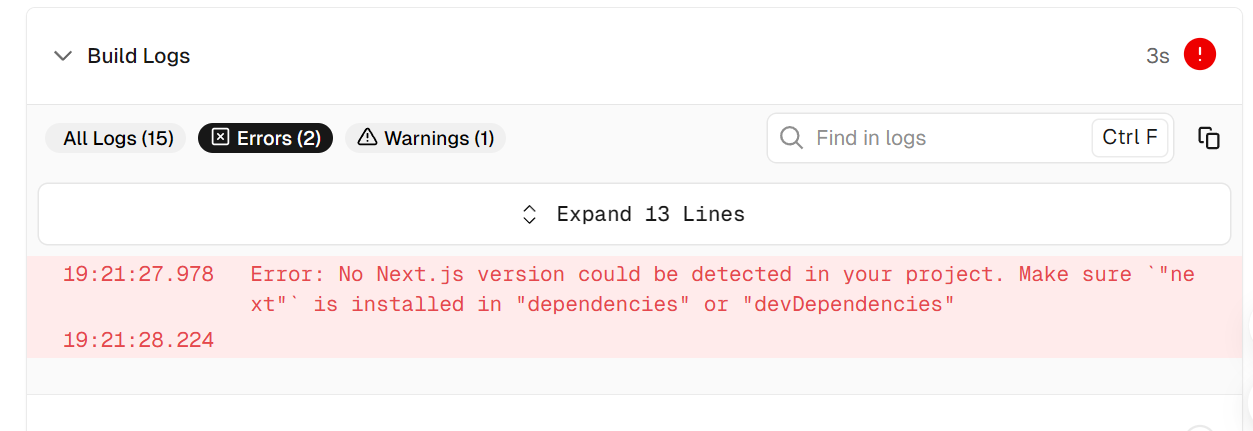The height and width of the screenshot is (431, 1253).
Task: Click the up-down arrows icon beside Expand
Action: (530, 214)
